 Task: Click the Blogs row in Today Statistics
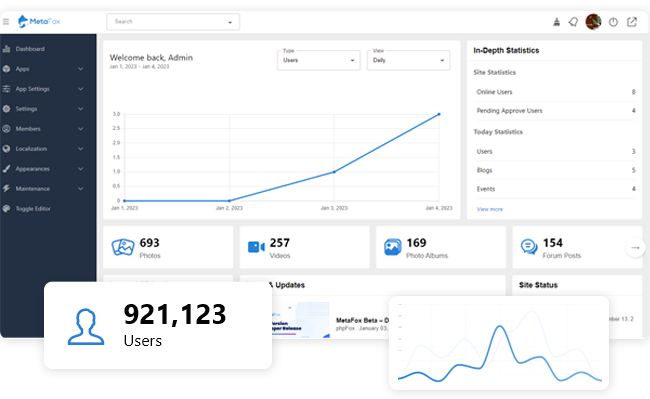coord(555,170)
